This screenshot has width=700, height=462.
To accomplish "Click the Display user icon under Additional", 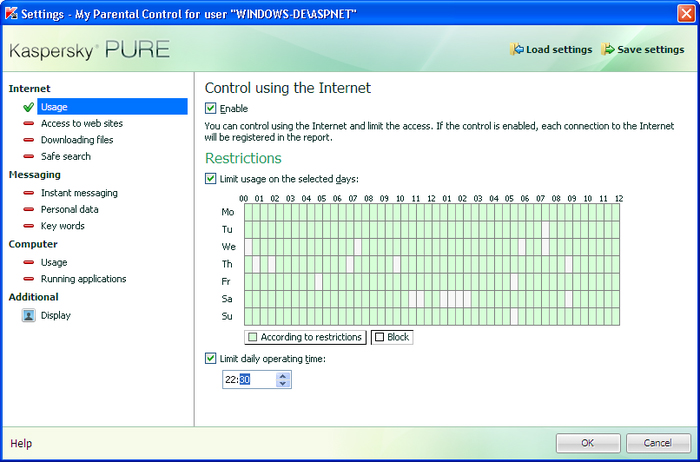I will click(x=28, y=316).
